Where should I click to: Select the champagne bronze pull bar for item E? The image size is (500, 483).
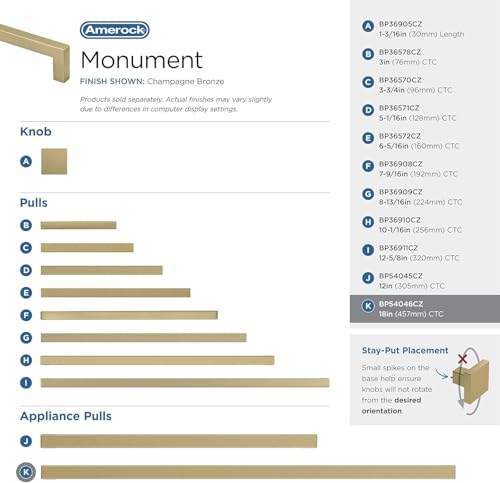116,293
